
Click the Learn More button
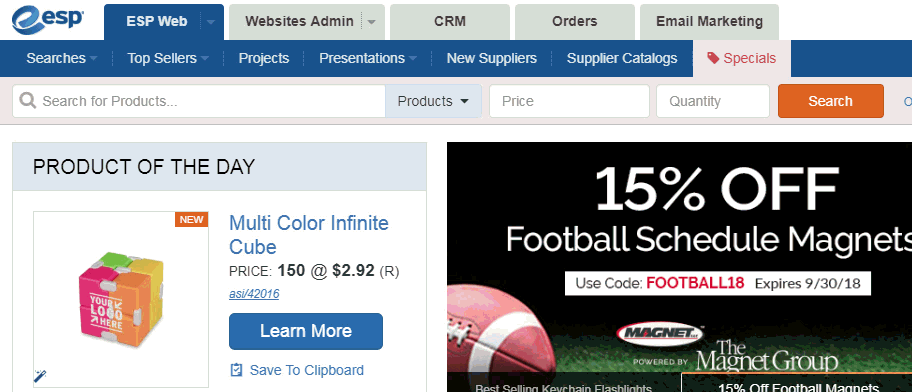pyautogui.click(x=306, y=331)
